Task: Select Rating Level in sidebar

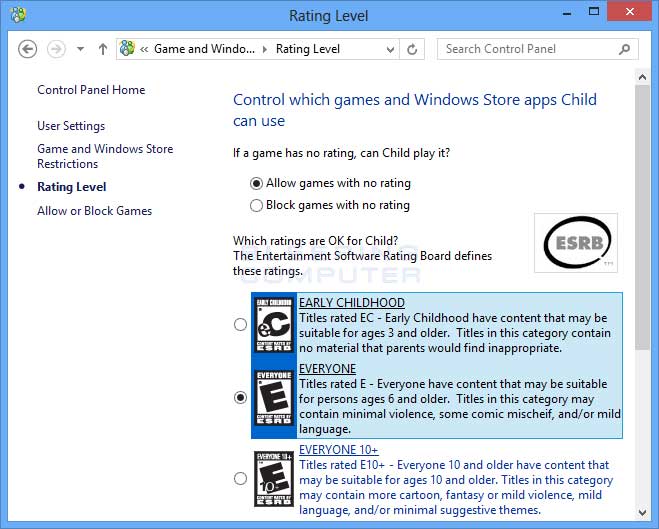Action: point(72,187)
